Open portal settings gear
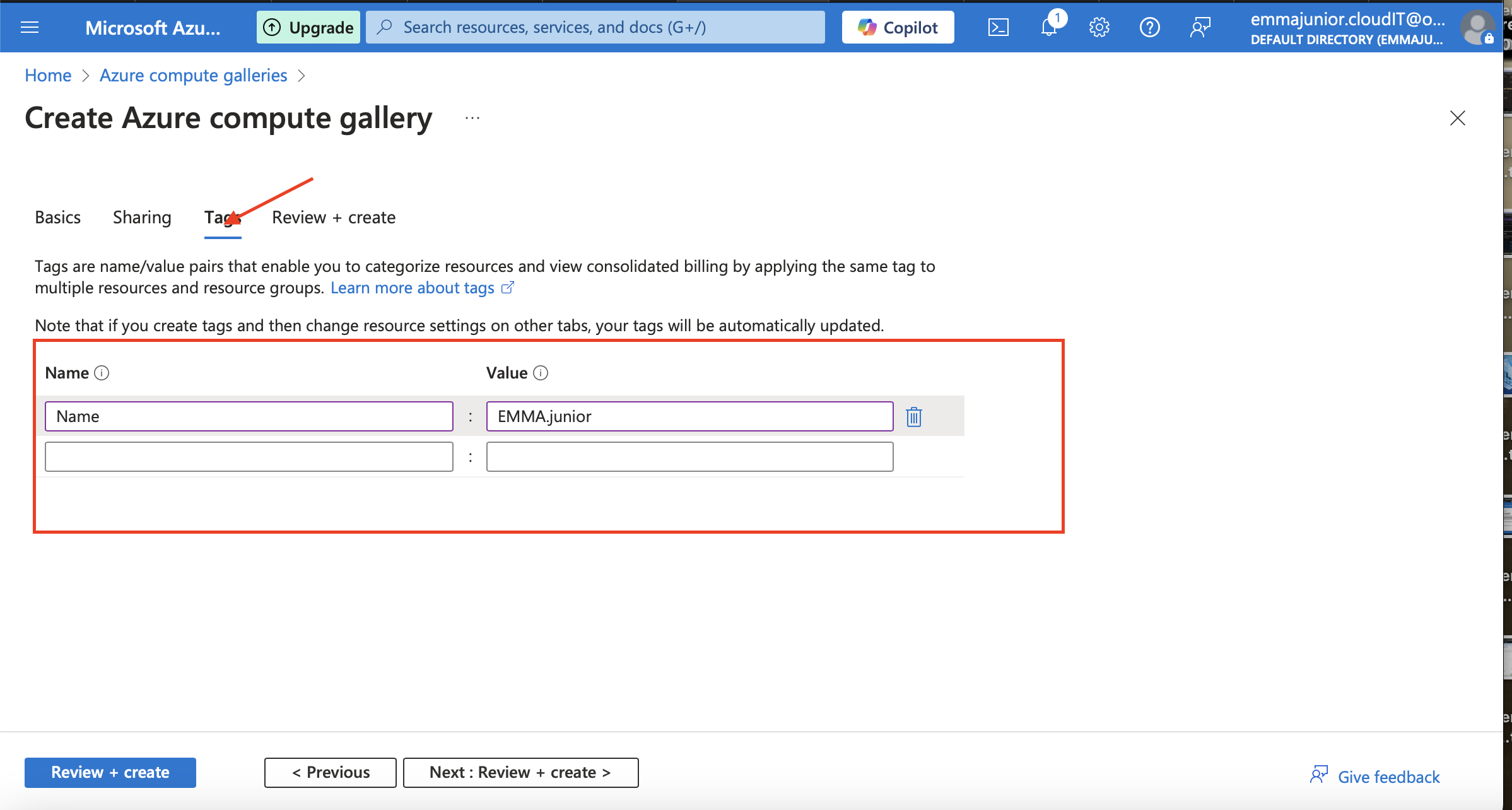This screenshot has height=810, width=1512. 1099,27
